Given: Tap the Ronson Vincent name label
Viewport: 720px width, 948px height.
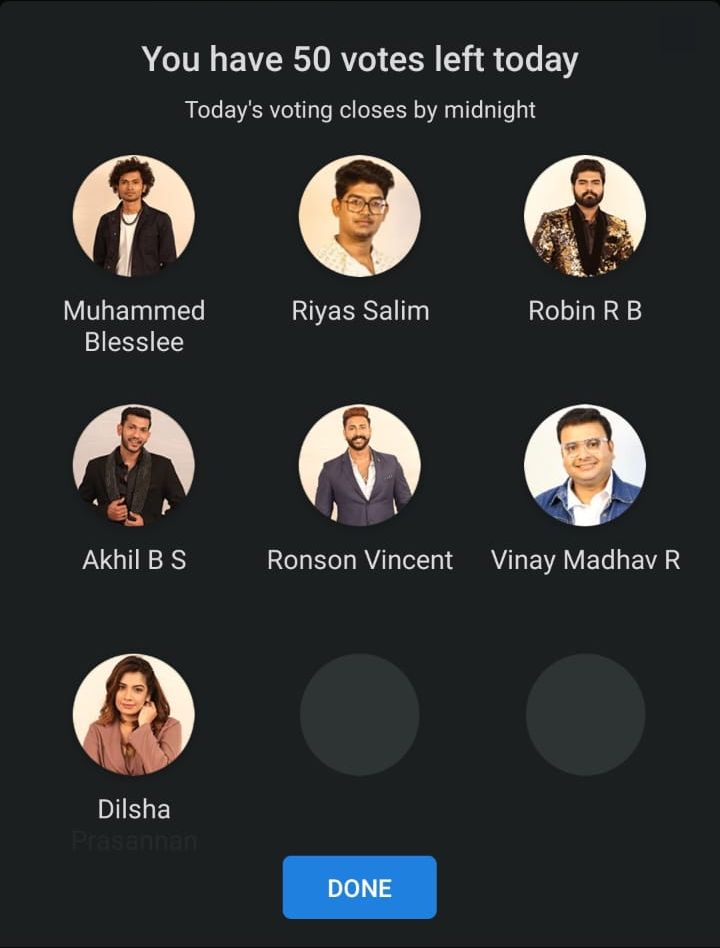Looking at the screenshot, I should point(360,560).
